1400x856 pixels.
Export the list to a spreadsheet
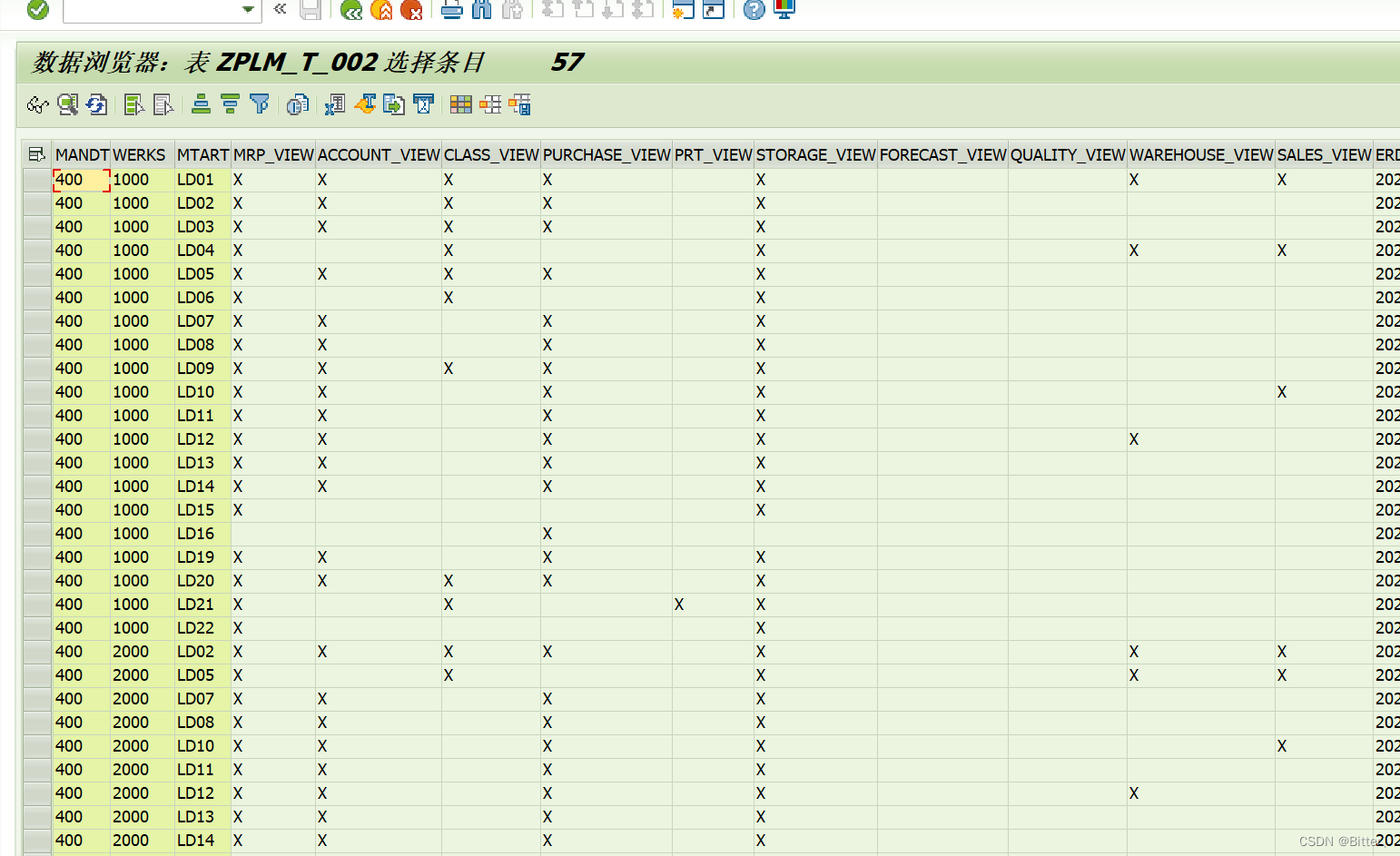tap(334, 104)
